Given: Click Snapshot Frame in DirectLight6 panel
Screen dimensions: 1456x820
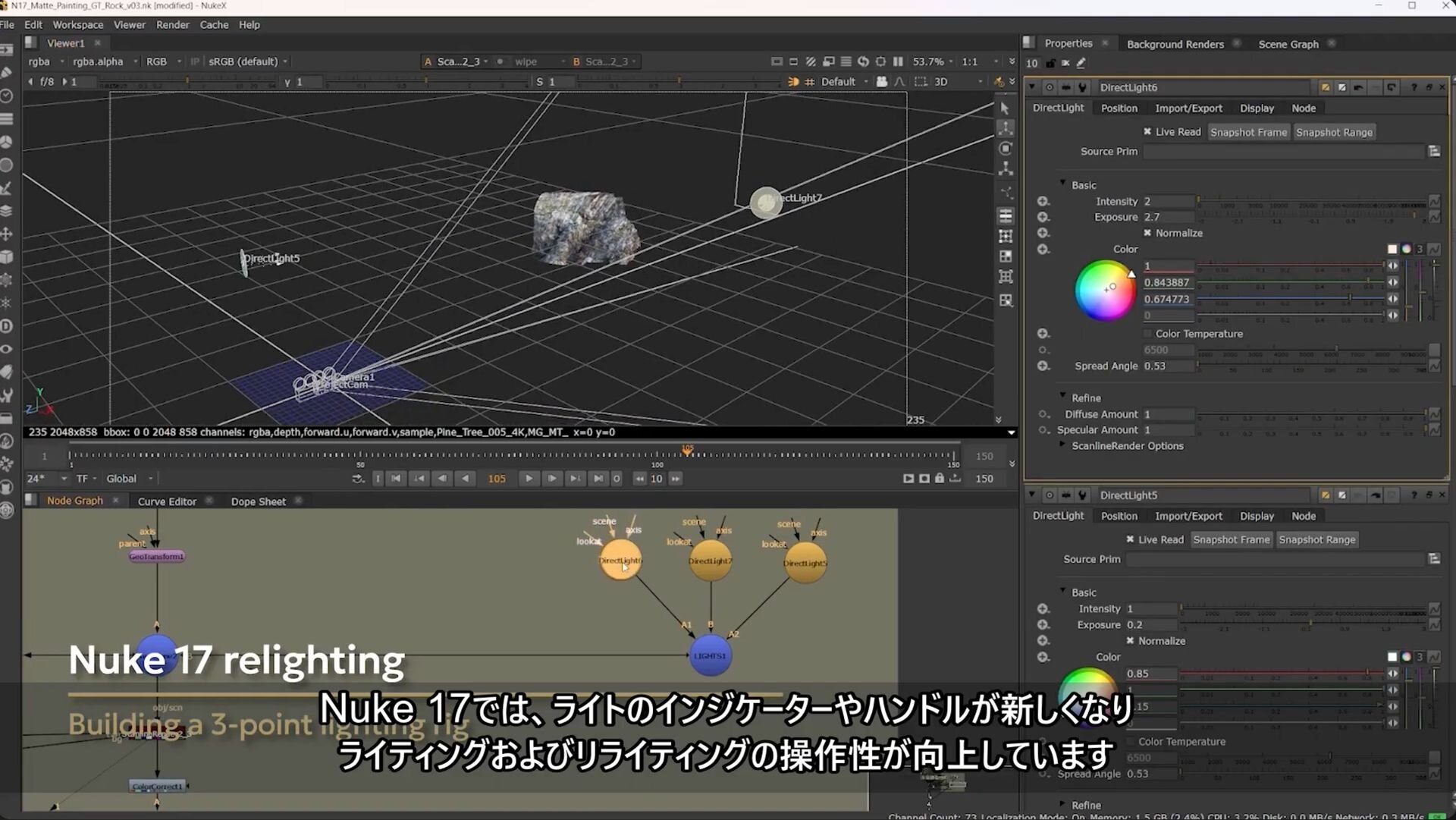Looking at the screenshot, I should point(1248,132).
